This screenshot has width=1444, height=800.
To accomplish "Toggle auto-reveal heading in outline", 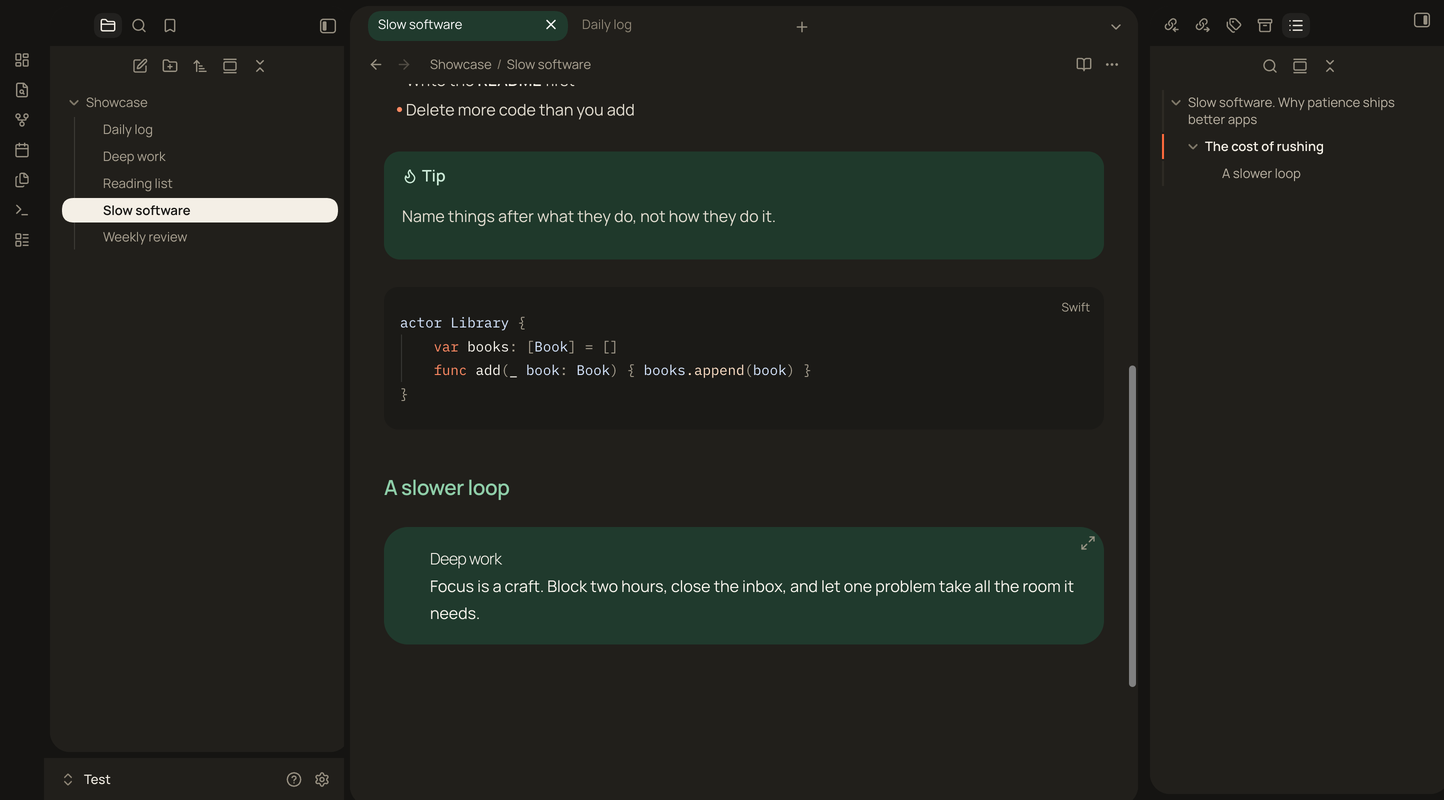I will point(1300,66).
